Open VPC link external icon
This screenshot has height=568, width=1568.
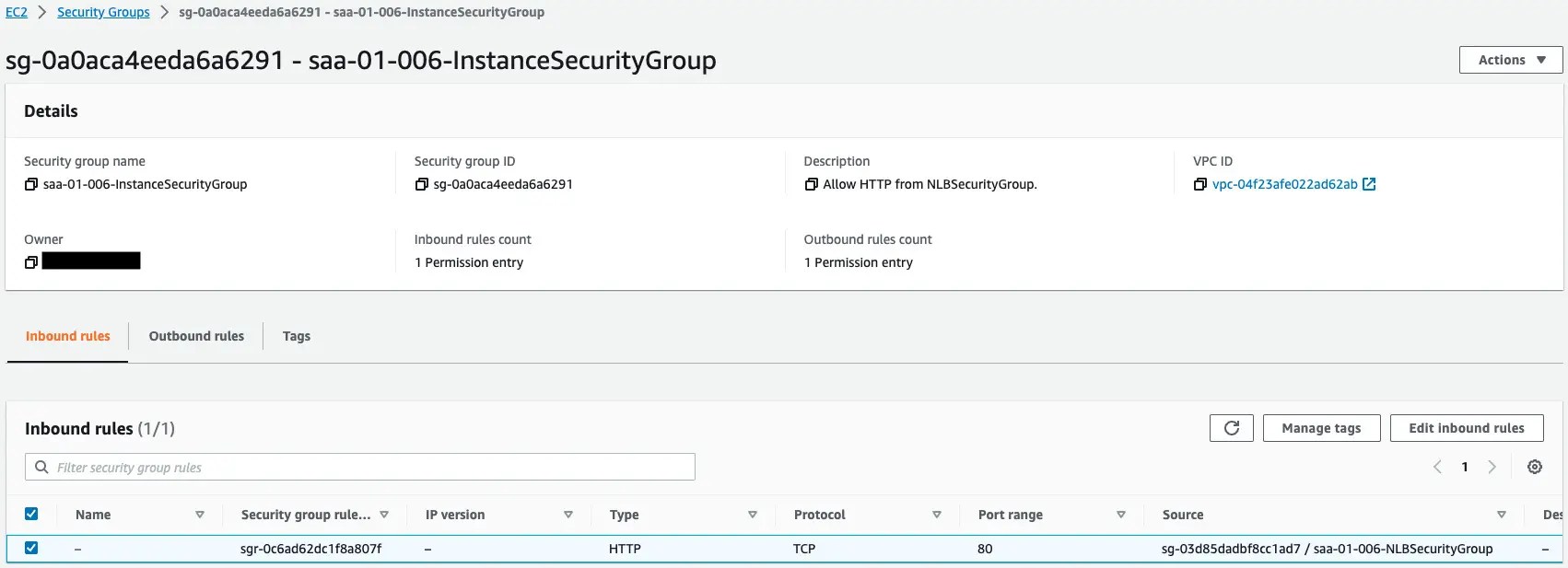click(x=1369, y=184)
